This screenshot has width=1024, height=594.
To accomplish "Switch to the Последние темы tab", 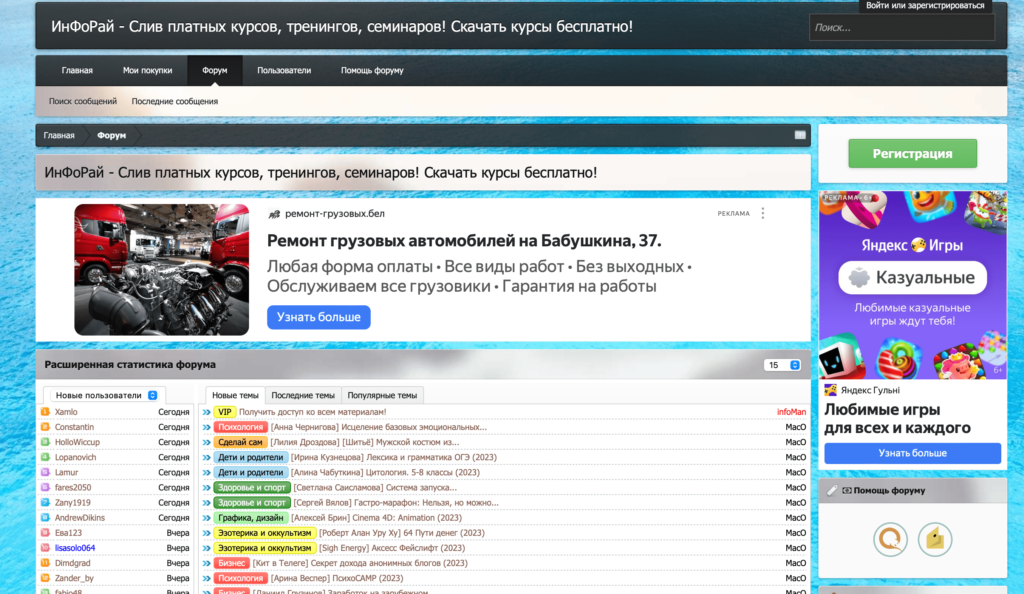I will (x=303, y=395).
